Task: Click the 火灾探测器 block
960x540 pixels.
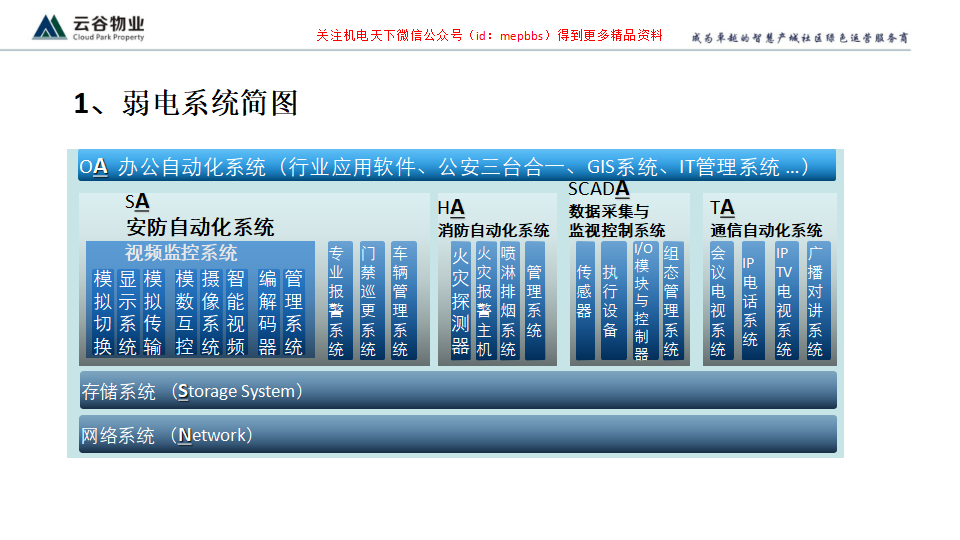Action: (x=460, y=300)
